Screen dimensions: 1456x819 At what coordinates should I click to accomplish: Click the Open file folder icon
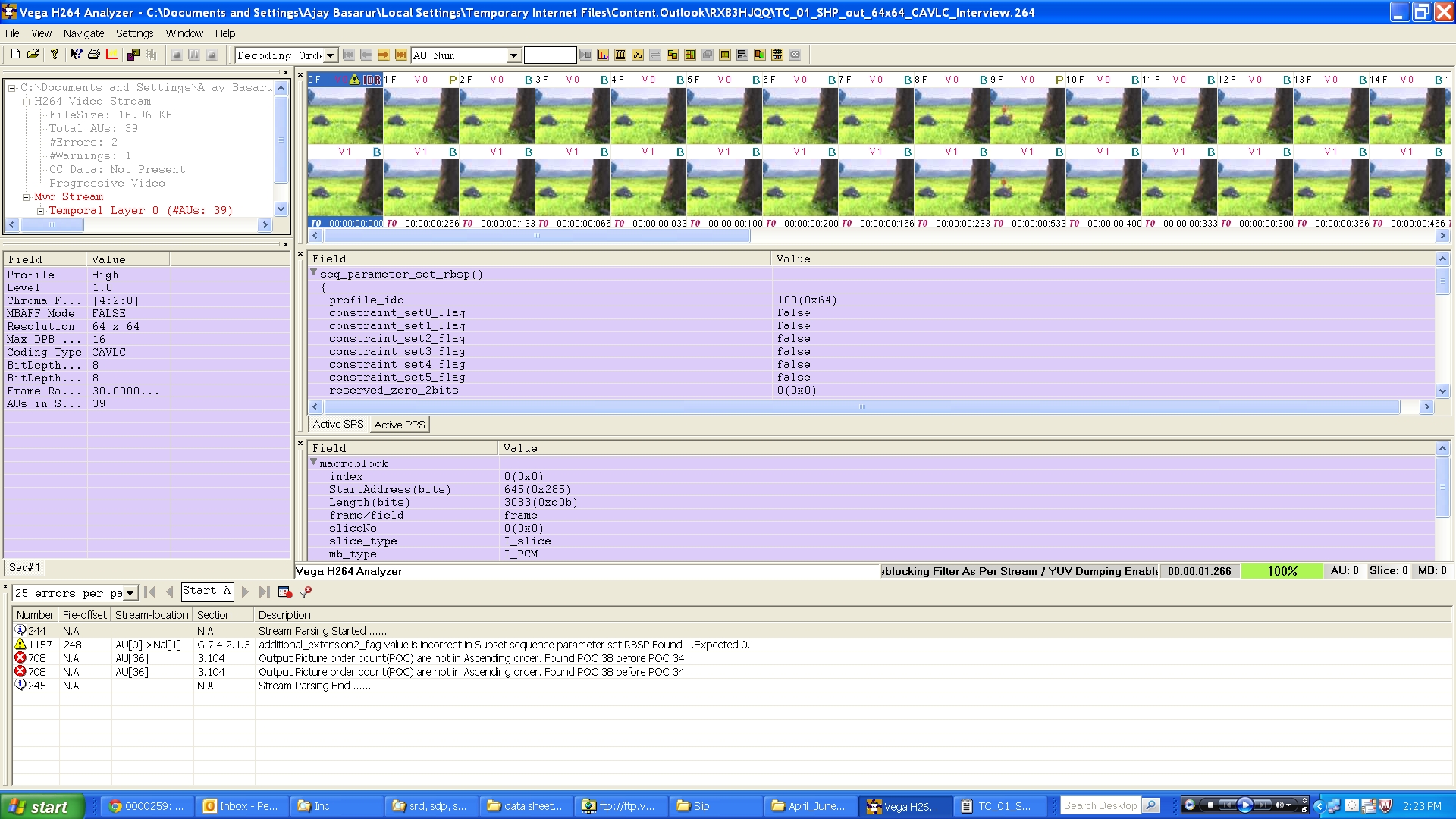coord(33,55)
